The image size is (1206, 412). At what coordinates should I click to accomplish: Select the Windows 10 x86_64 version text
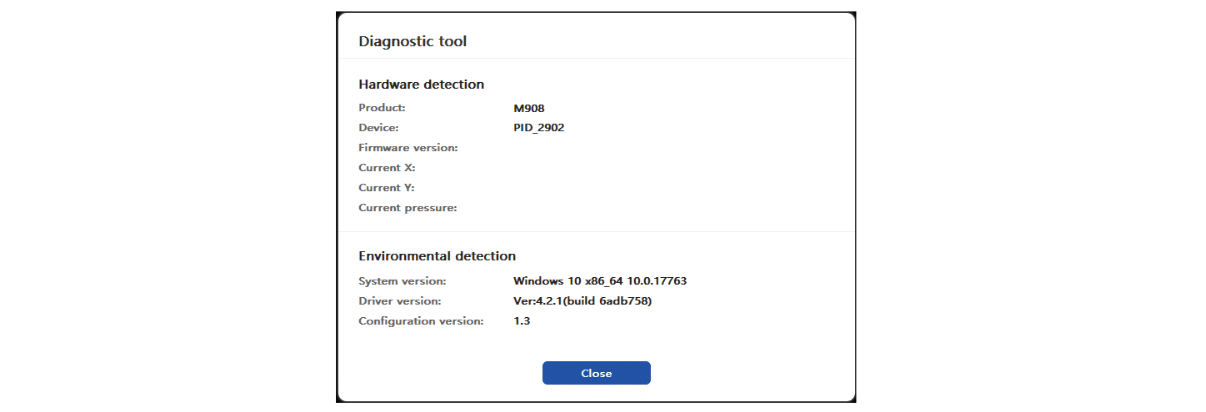600,281
